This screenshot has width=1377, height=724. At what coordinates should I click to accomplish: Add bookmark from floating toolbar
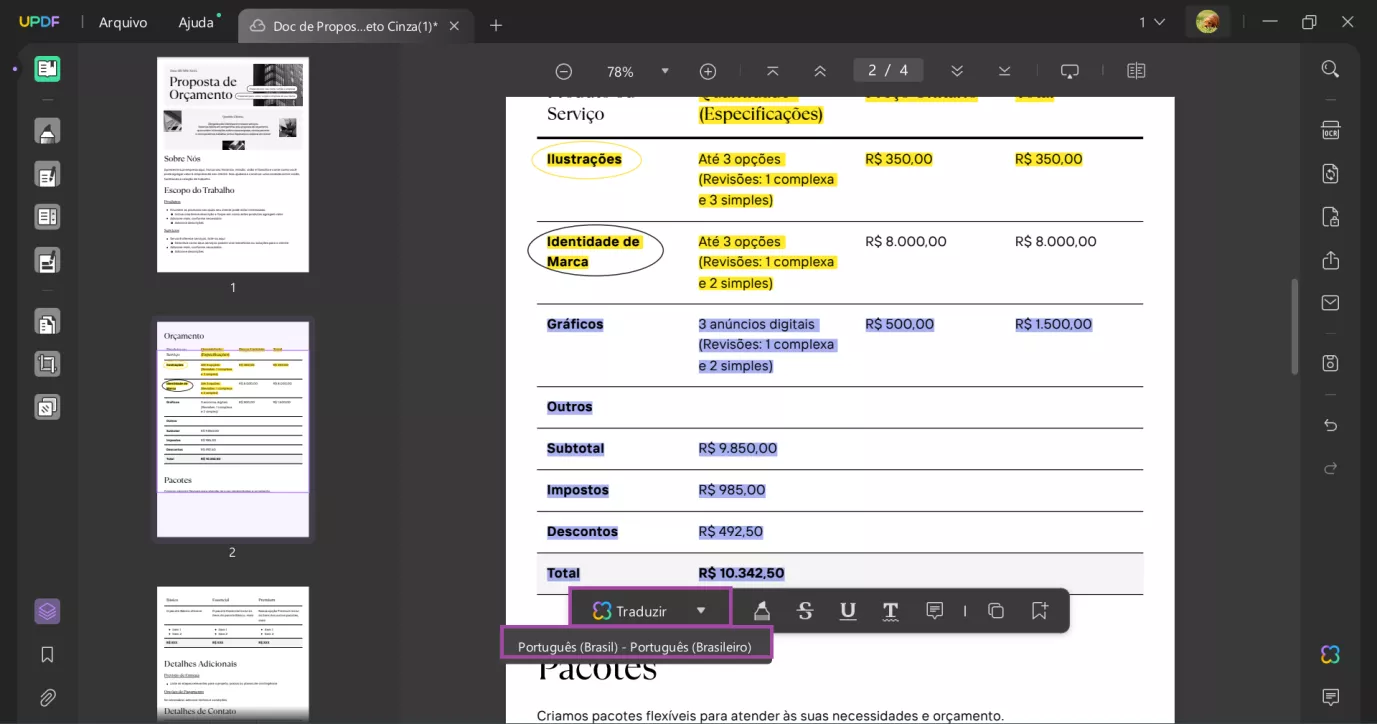click(1040, 611)
